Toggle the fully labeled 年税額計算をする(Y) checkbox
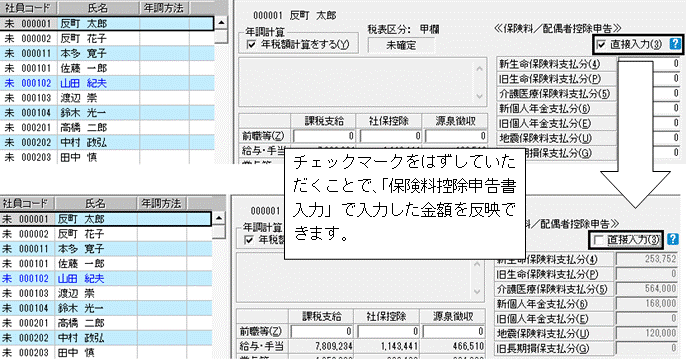The width and height of the screenshot is (687, 362). click(251, 44)
